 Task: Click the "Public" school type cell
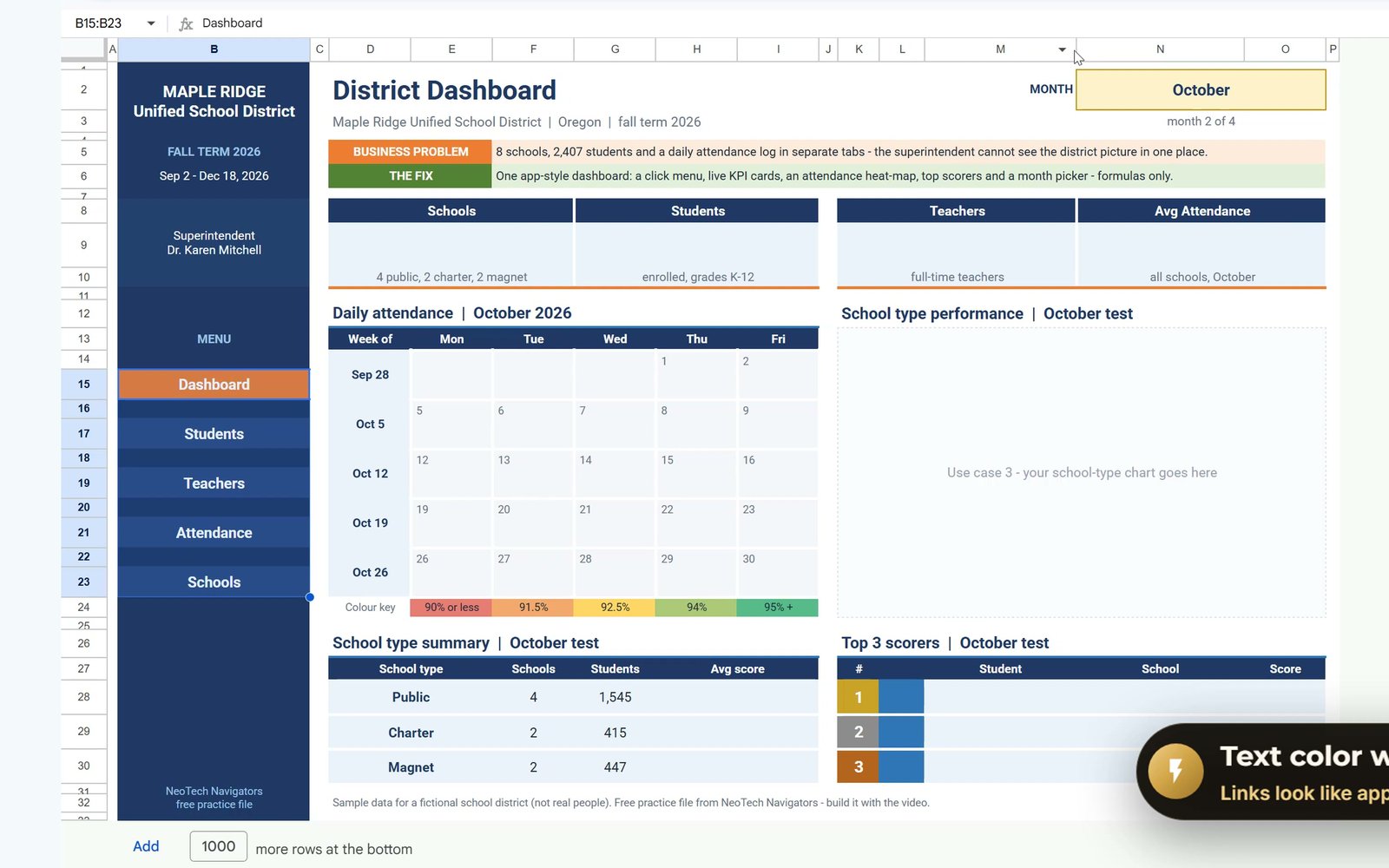pos(411,697)
